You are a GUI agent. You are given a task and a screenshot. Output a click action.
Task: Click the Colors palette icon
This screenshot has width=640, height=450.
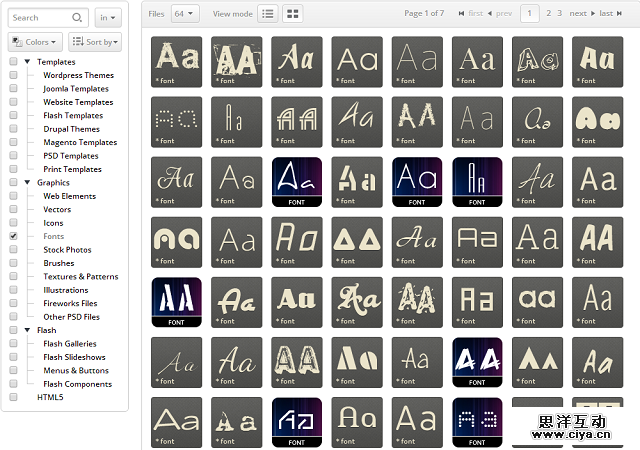(18, 42)
